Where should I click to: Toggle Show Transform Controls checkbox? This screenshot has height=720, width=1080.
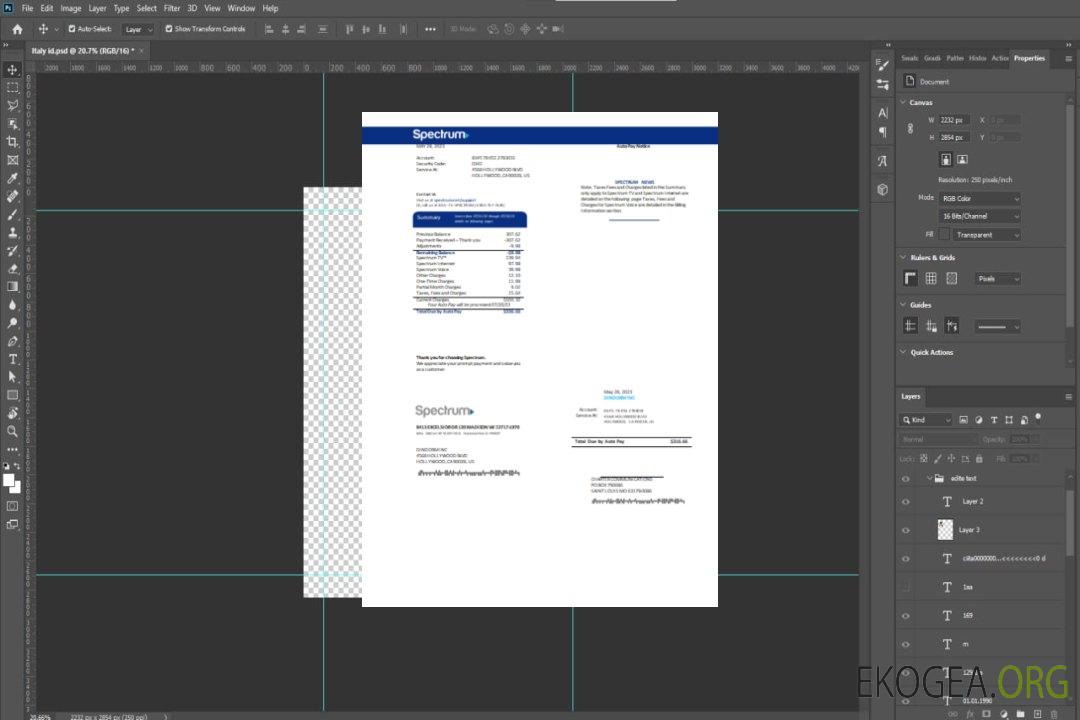point(169,29)
